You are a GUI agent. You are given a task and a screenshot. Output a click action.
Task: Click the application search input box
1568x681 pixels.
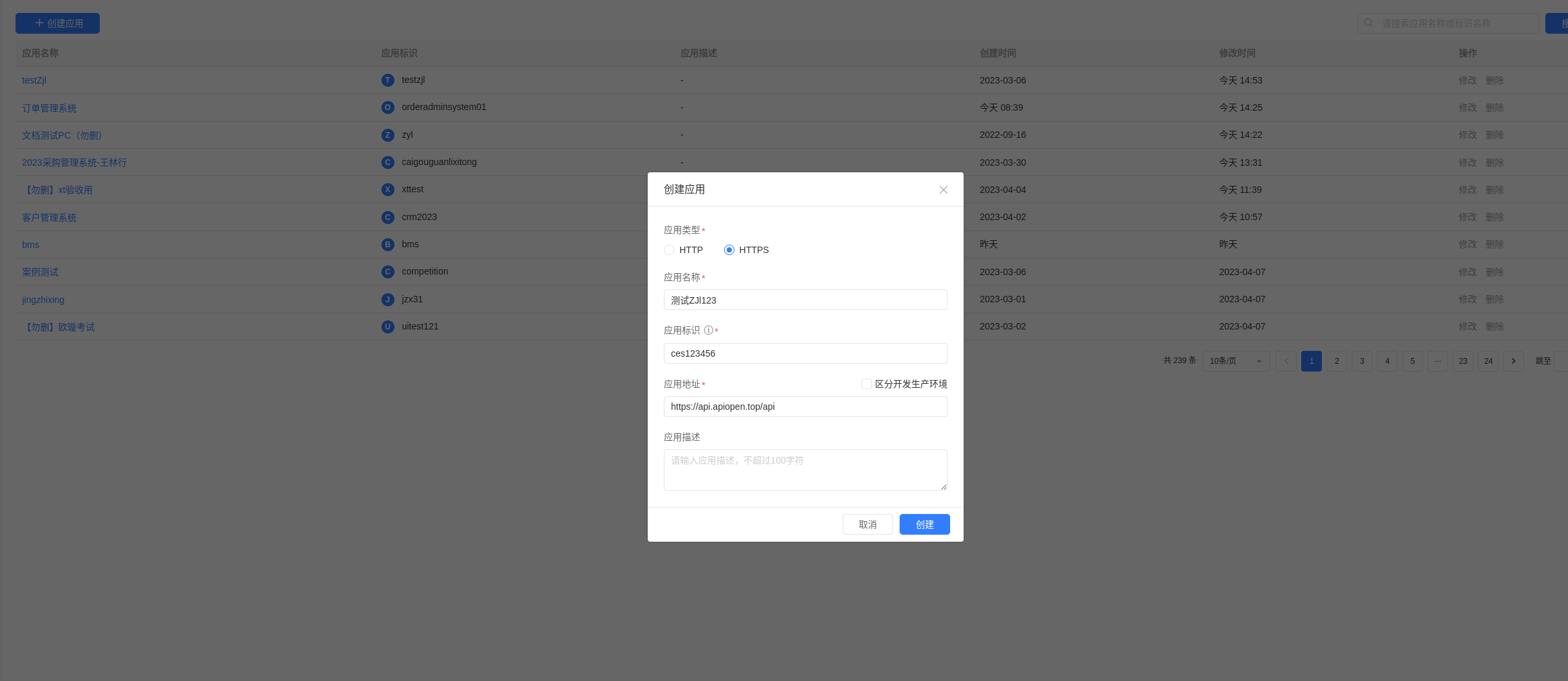pyautogui.click(x=1448, y=23)
